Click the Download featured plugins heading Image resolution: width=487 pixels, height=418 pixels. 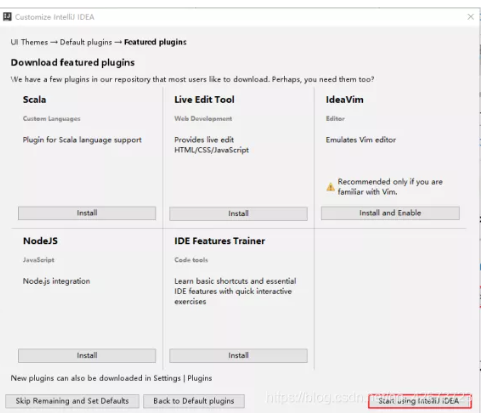[73, 63]
